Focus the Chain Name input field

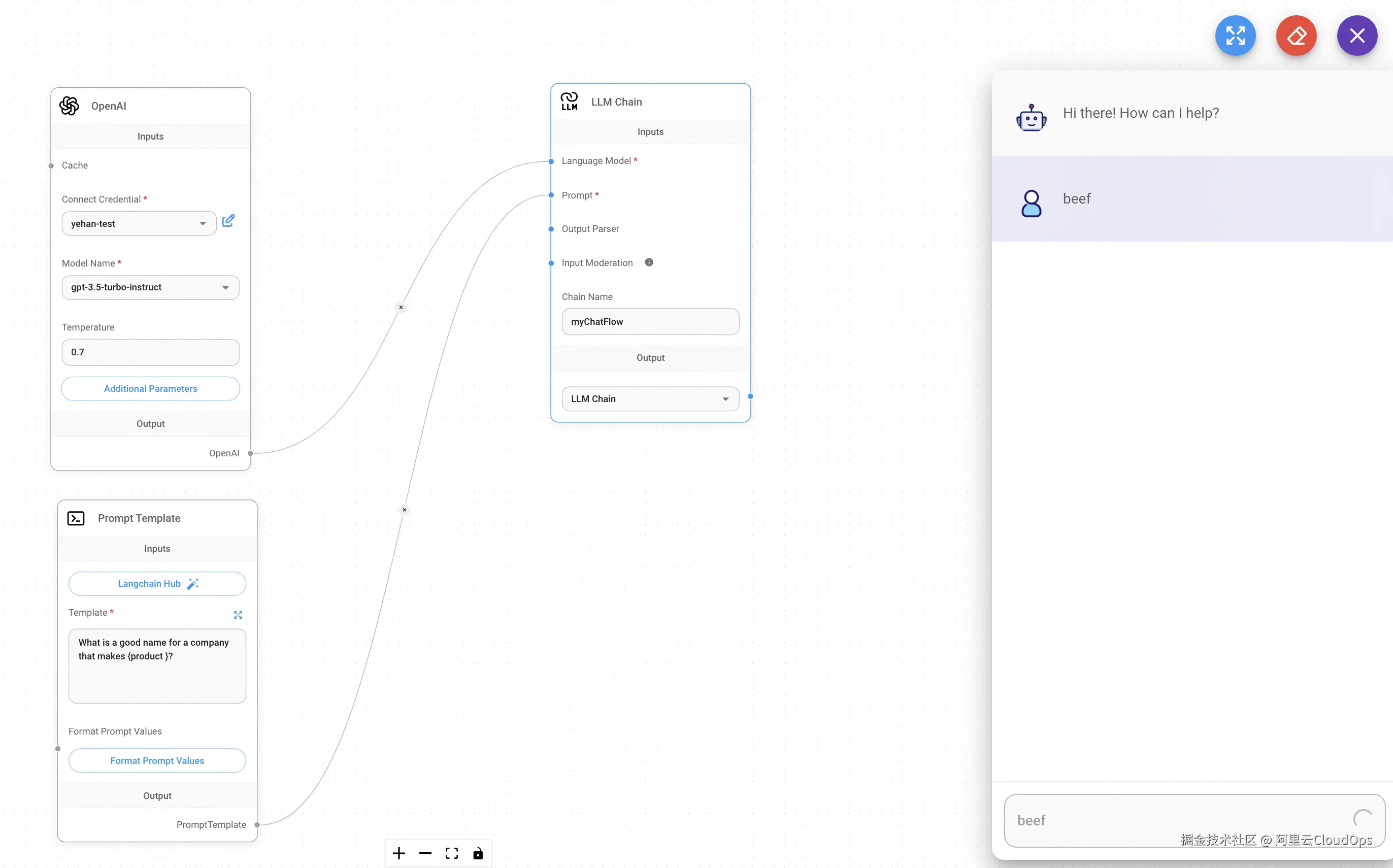coord(650,321)
